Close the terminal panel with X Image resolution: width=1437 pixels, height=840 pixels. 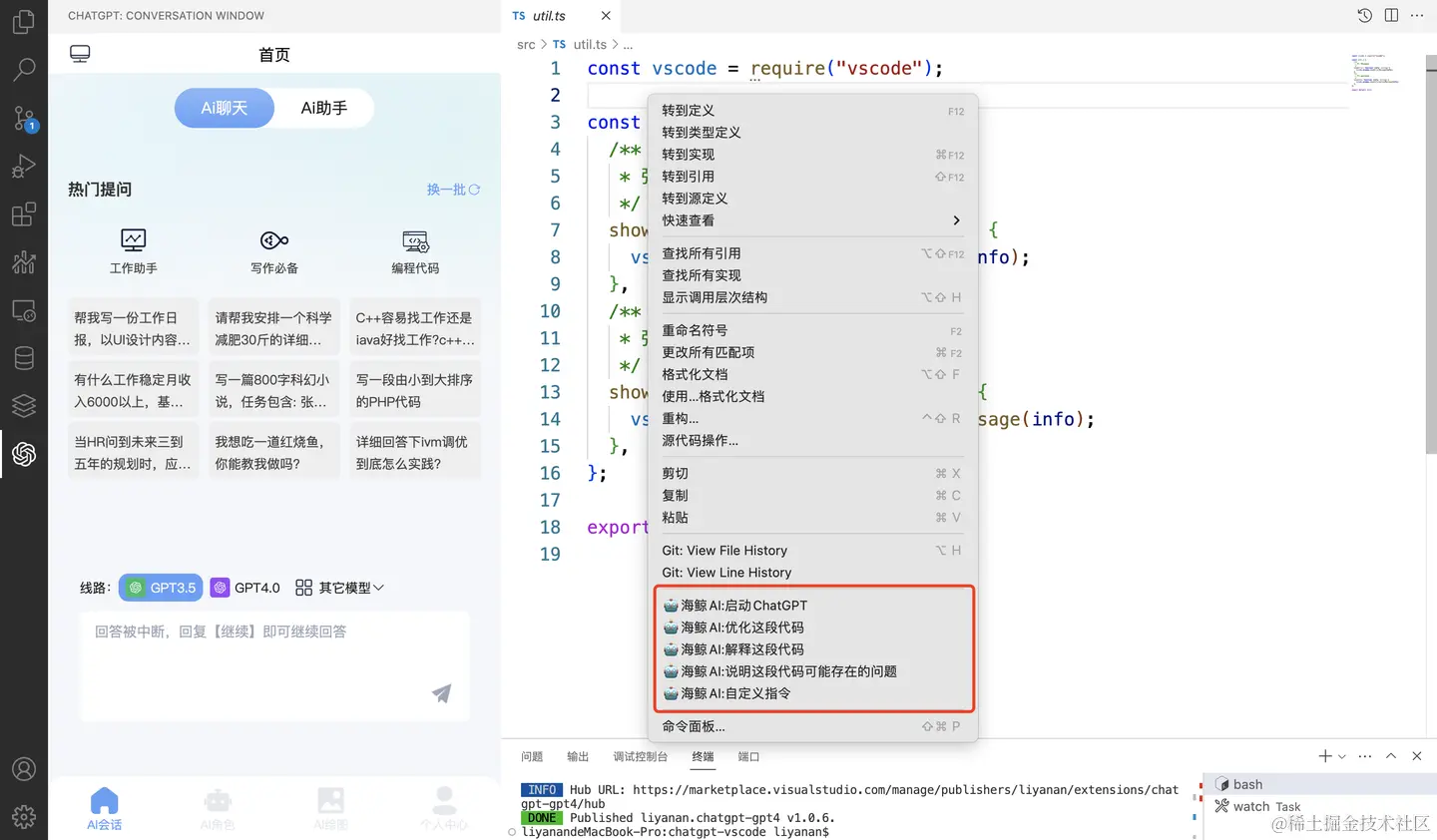[x=1417, y=756]
